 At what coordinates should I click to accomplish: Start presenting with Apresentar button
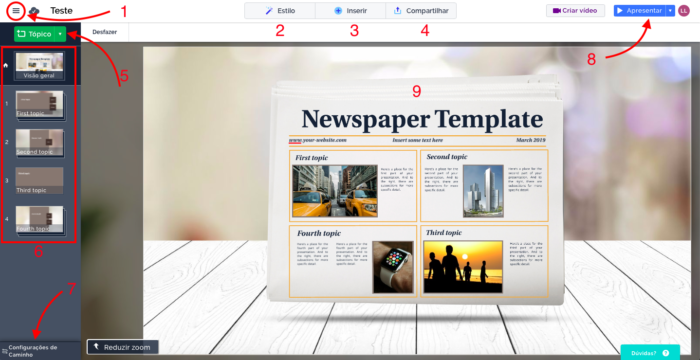(639, 11)
